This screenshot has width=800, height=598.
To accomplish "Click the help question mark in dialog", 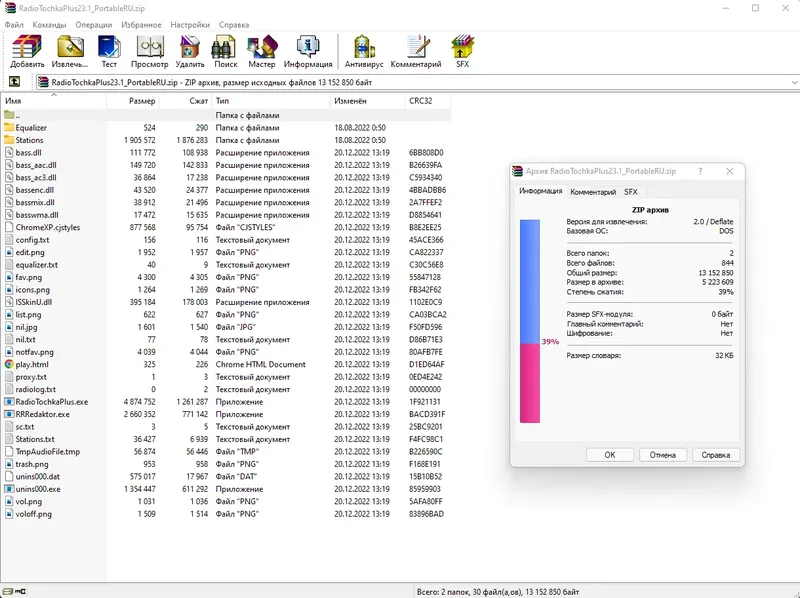I will coord(700,171).
